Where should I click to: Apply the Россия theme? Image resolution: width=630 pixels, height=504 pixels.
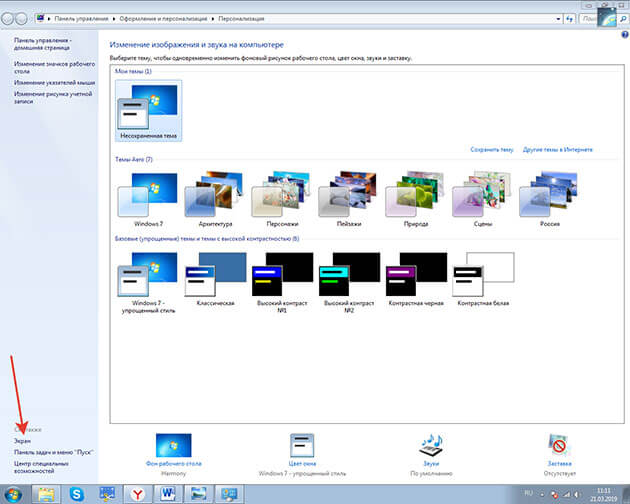(x=550, y=200)
